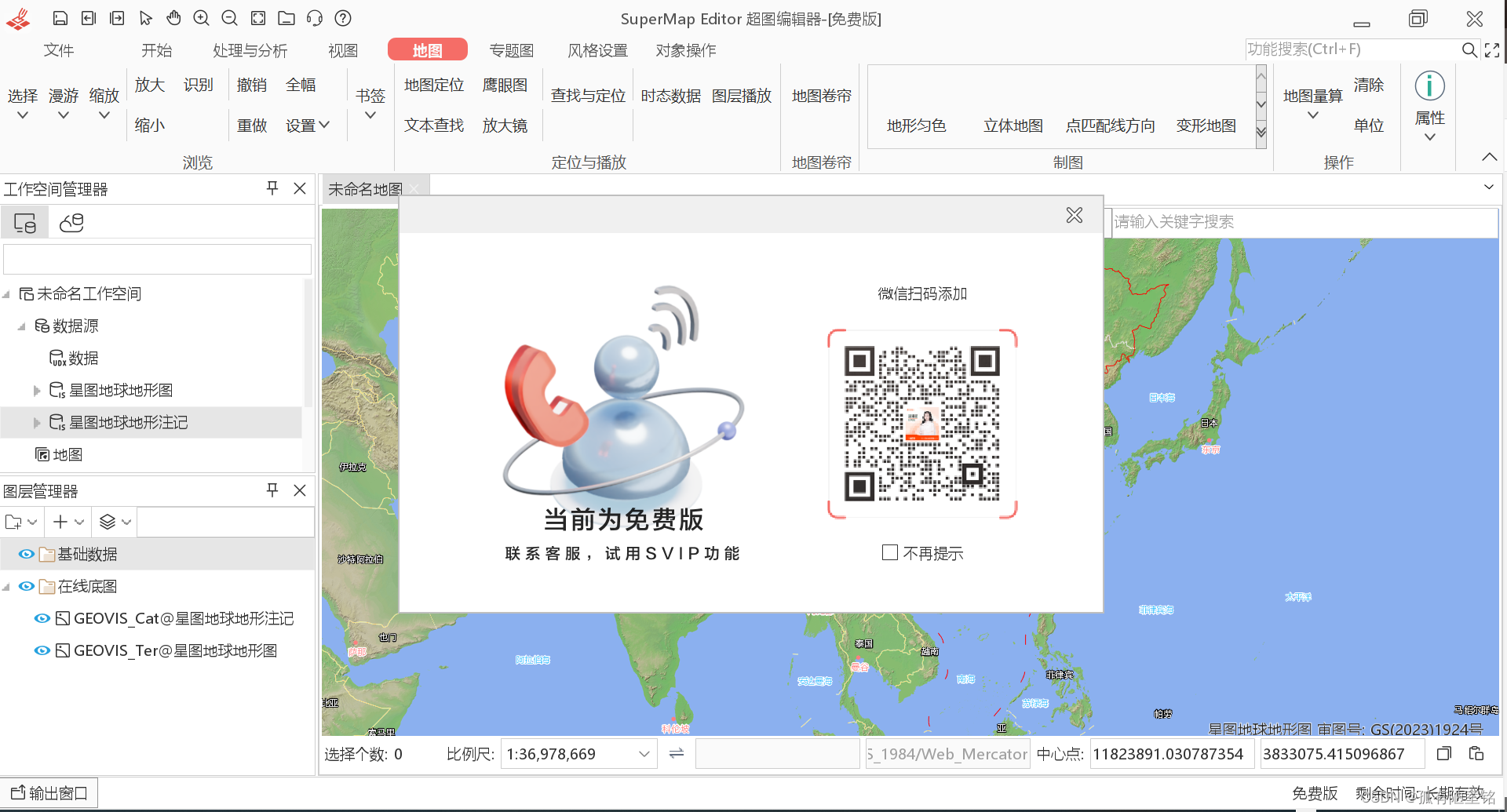This screenshot has height=812, width=1507.
Task: Click the add layer plus icon
Action: point(60,522)
